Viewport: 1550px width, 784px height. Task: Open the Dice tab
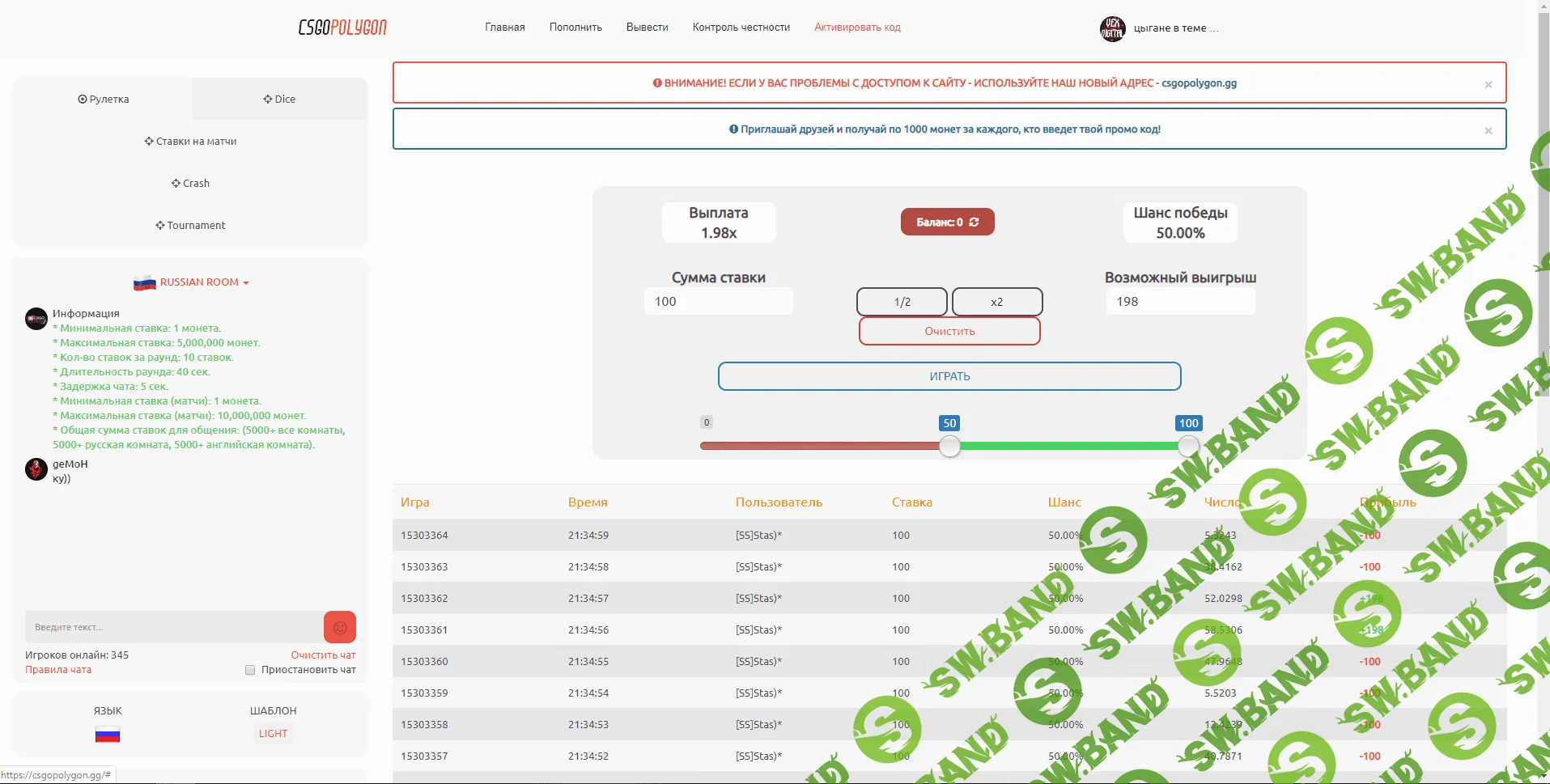pos(279,100)
